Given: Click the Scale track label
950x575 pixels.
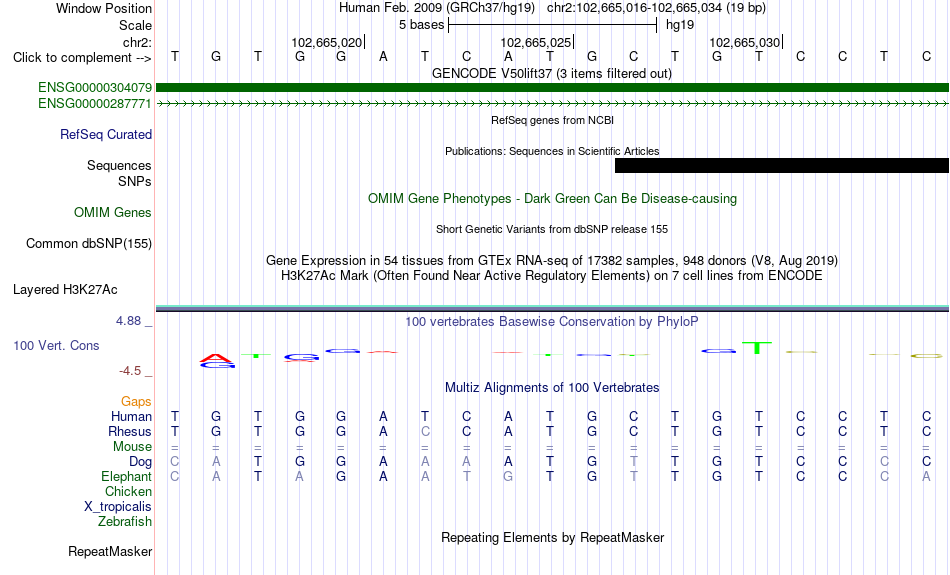Looking at the screenshot, I should click(x=136, y=25).
